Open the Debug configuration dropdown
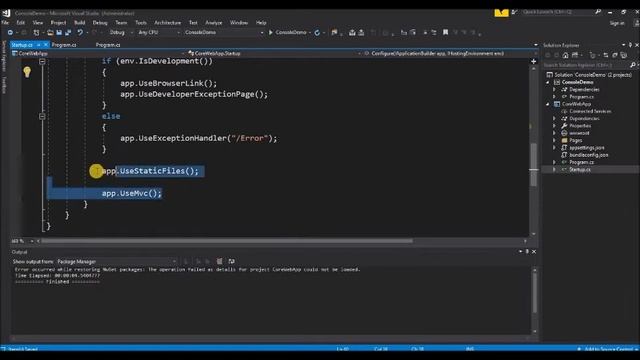 pyautogui.click(x=131, y=32)
